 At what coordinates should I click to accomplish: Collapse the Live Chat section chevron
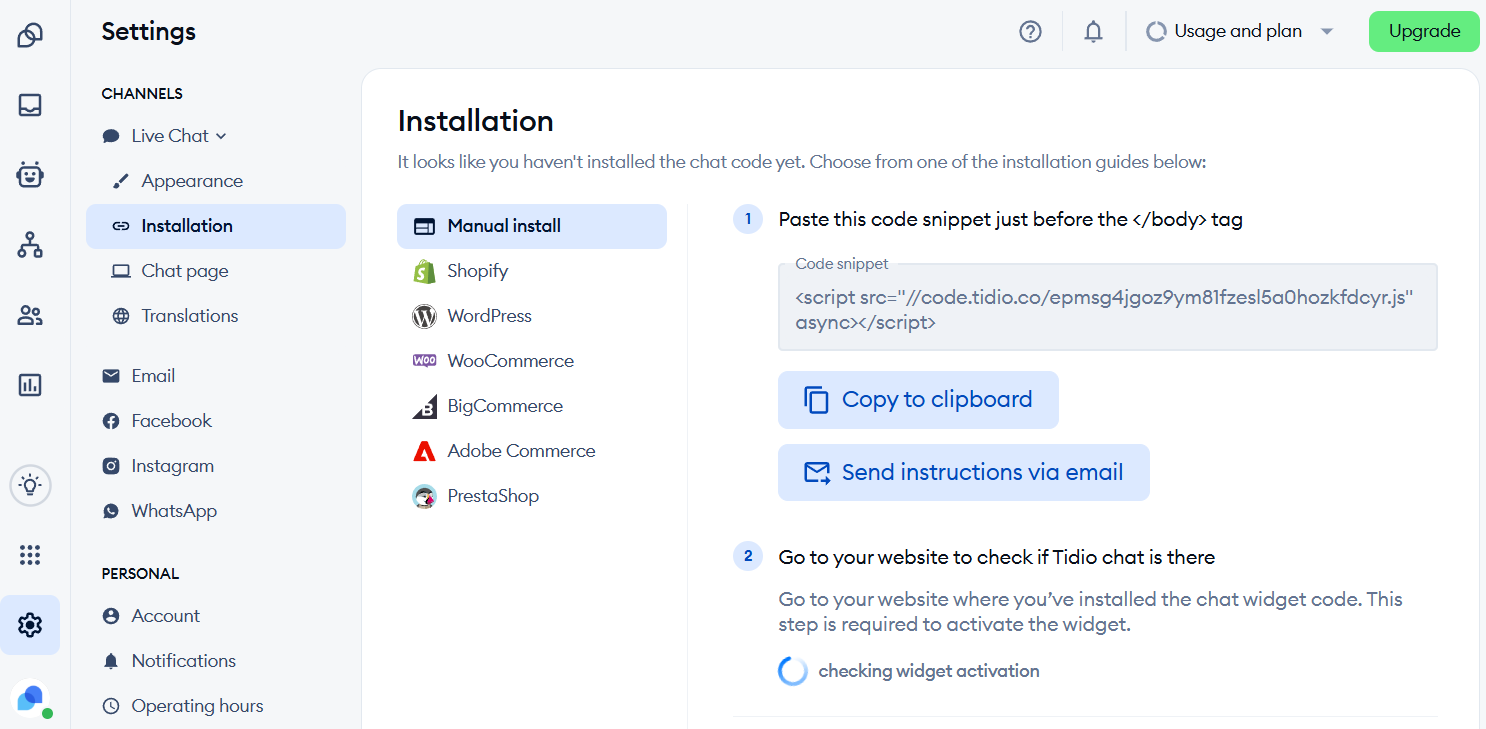[221, 137]
